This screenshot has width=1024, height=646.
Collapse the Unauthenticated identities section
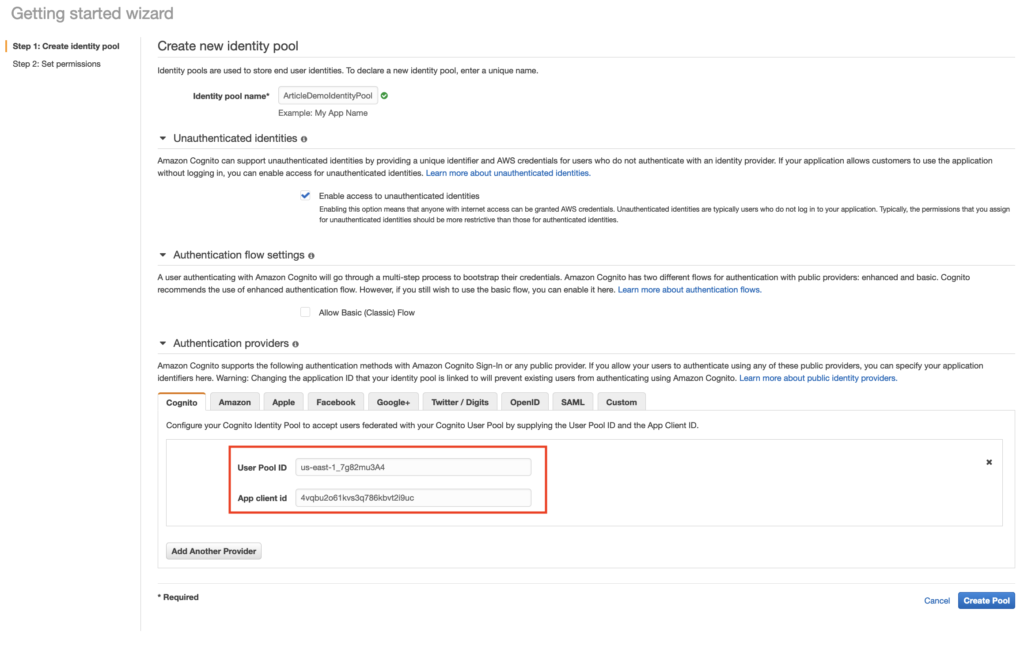pyautogui.click(x=163, y=138)
